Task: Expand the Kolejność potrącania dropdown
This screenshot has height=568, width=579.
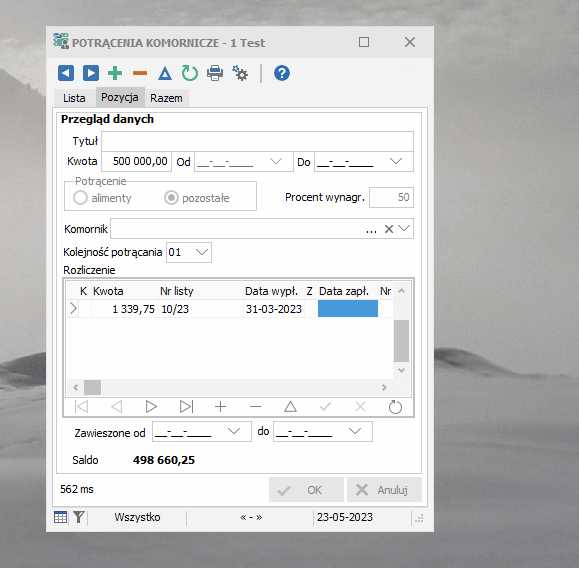Action: coord(202,252)
